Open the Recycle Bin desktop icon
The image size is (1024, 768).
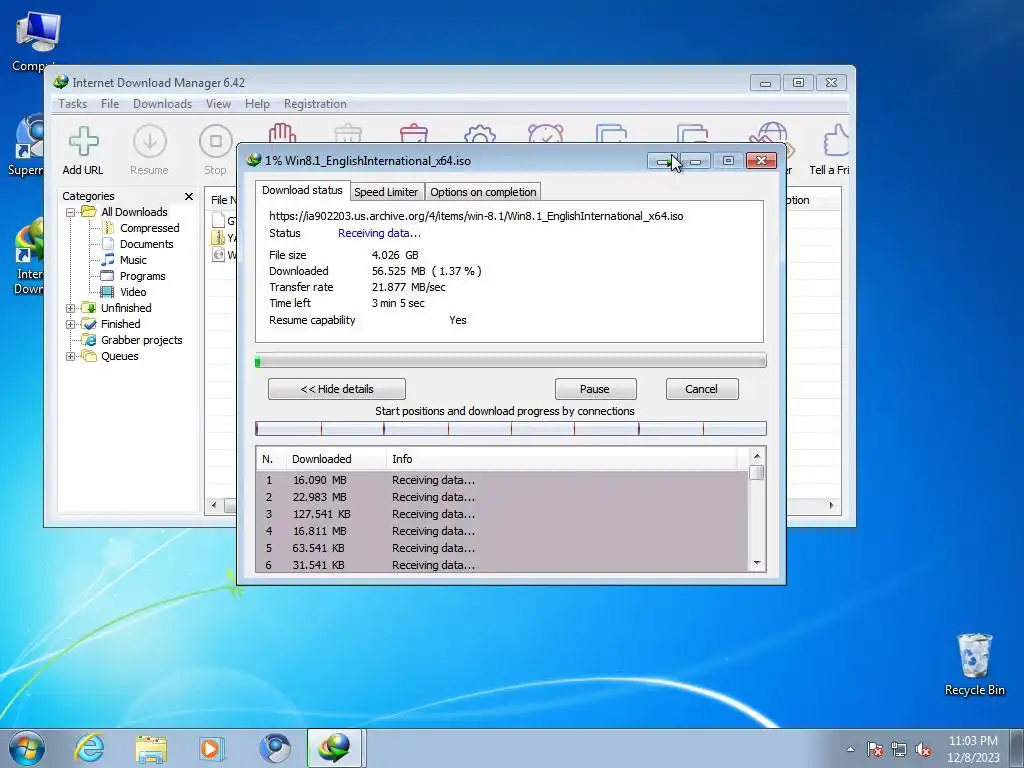[974, 664]
